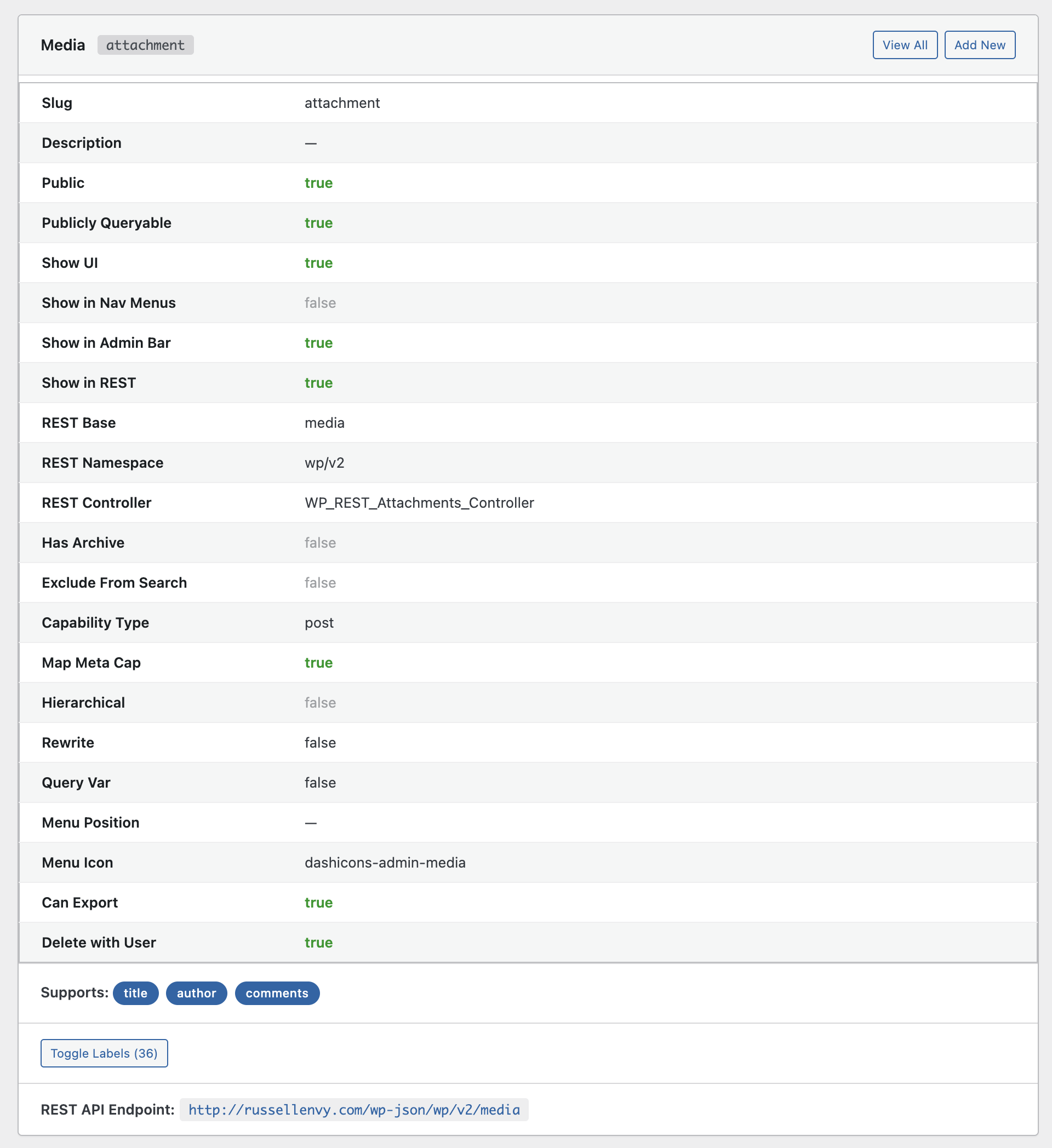Screen dimensions: 1052x1148
Task: Click the Show in REST true value
Action: [x=318, y=383]
